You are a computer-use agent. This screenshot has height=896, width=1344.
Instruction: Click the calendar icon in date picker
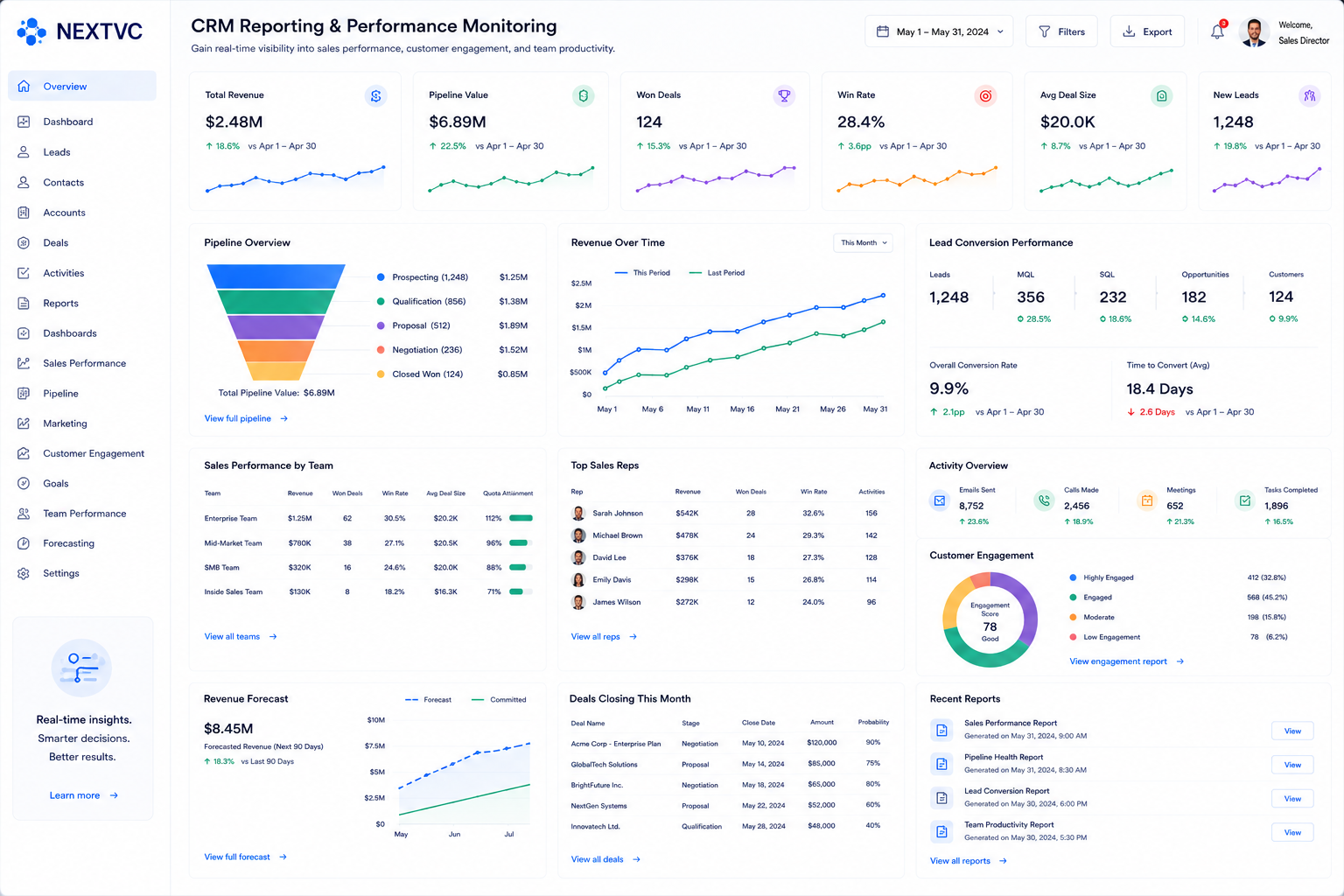tap(883, 31)
